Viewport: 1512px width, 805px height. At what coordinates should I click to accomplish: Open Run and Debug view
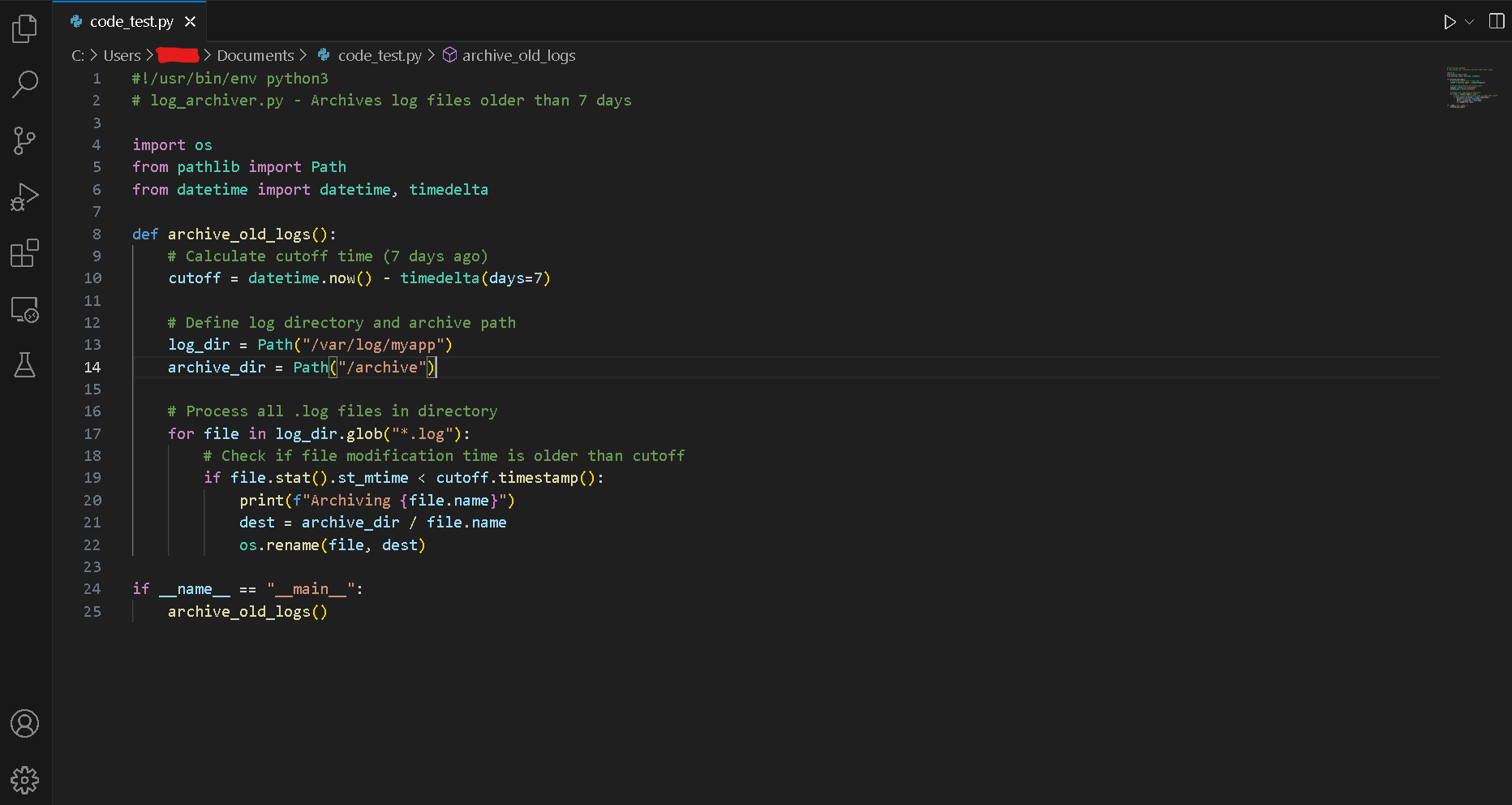coord(25,197)
